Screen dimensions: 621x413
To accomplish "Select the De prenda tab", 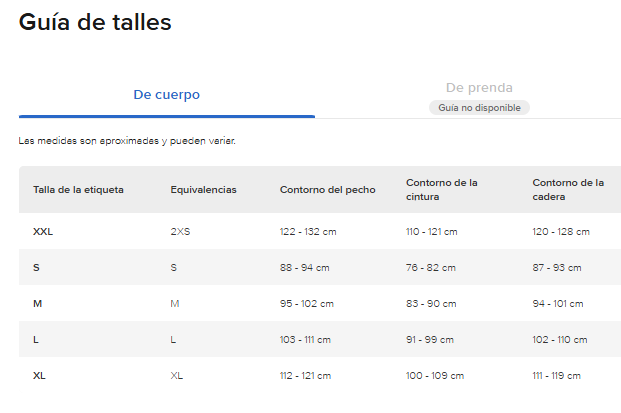I will (x=479, y=88).
